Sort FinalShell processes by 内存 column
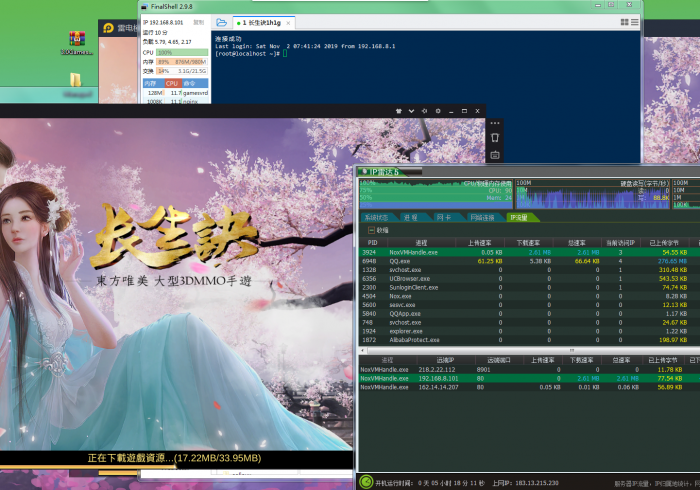 [x=153, y=83]
